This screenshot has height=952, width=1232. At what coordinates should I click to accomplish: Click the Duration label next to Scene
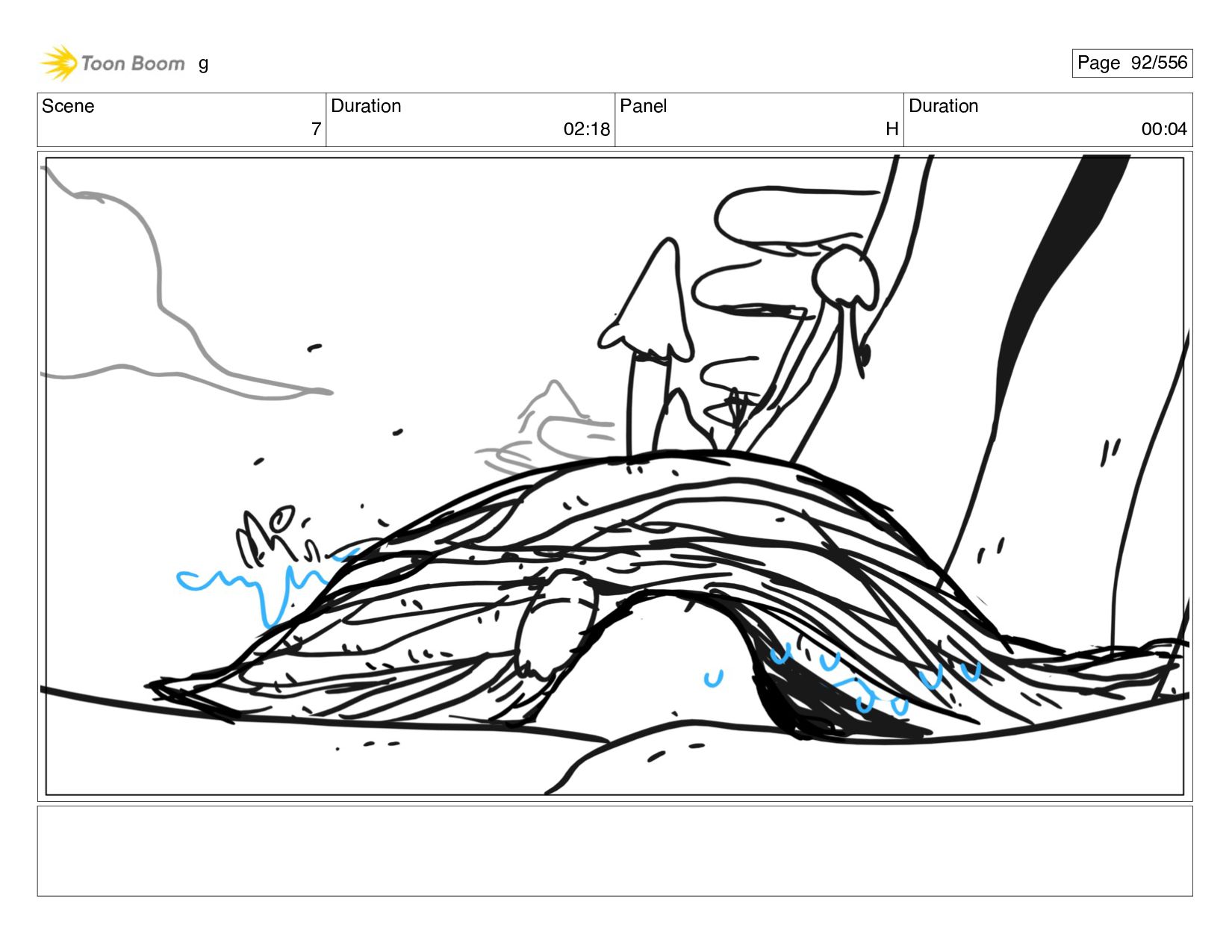coord(366,106)
